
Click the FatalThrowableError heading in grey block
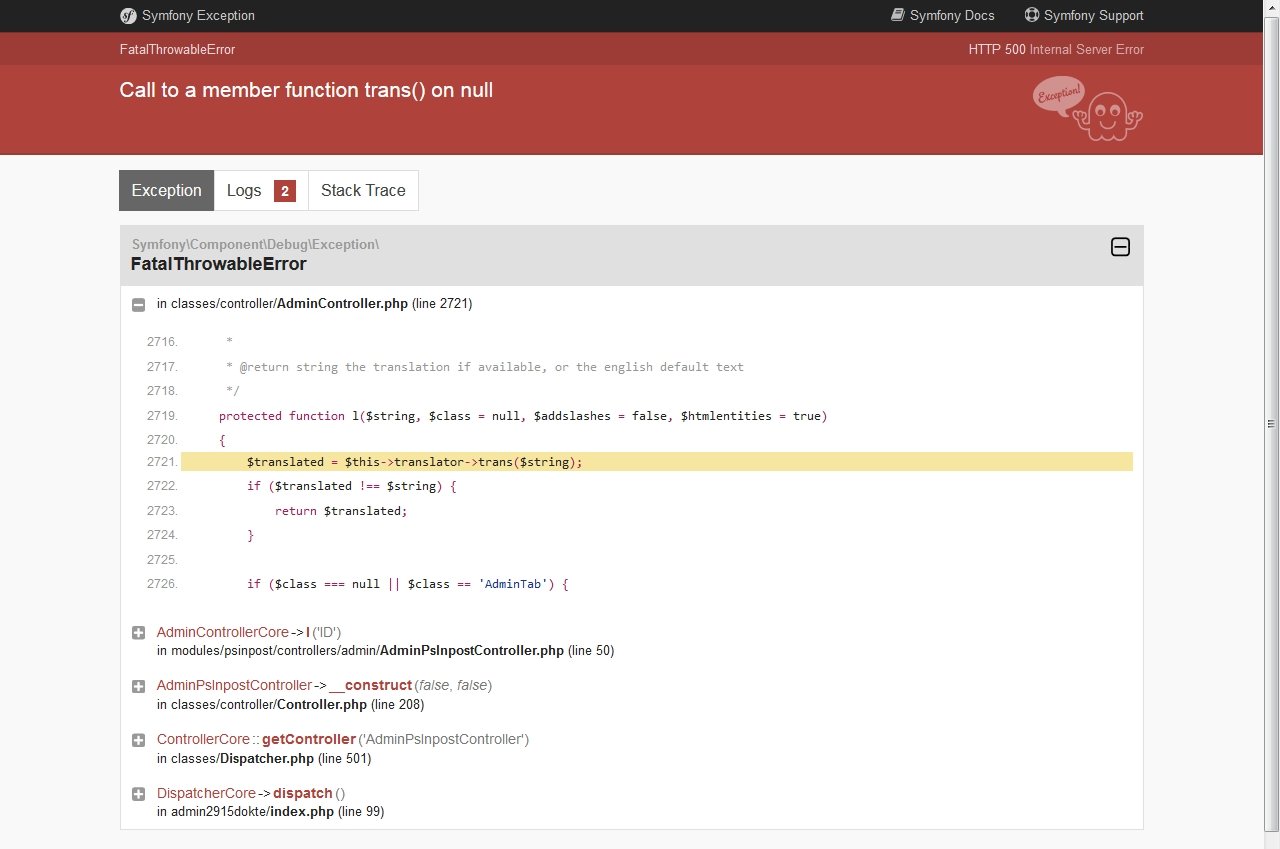tap(218, 264)
